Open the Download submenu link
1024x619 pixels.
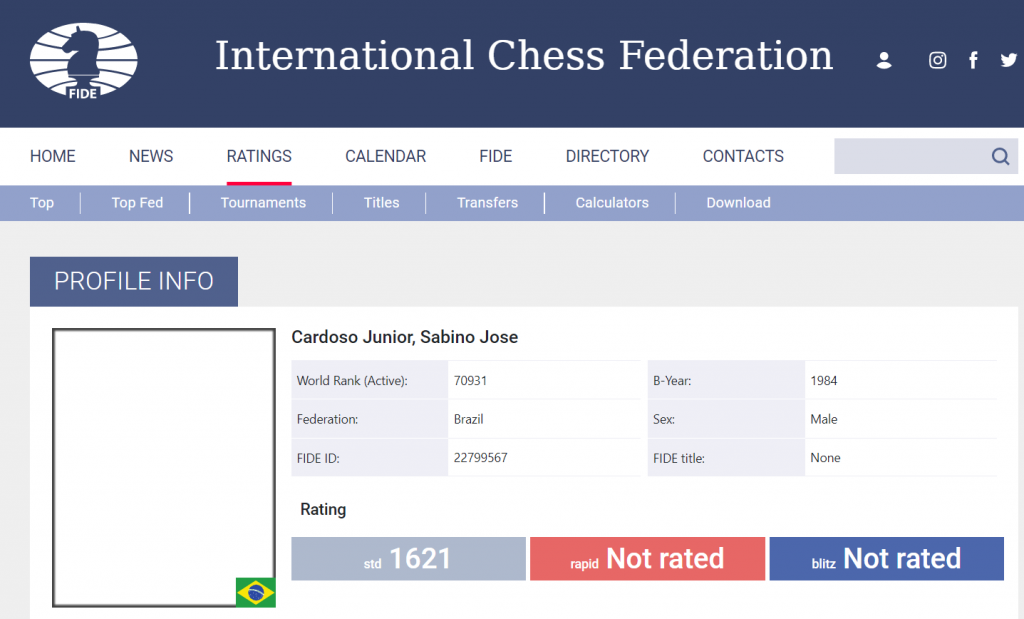click(738, 202)
